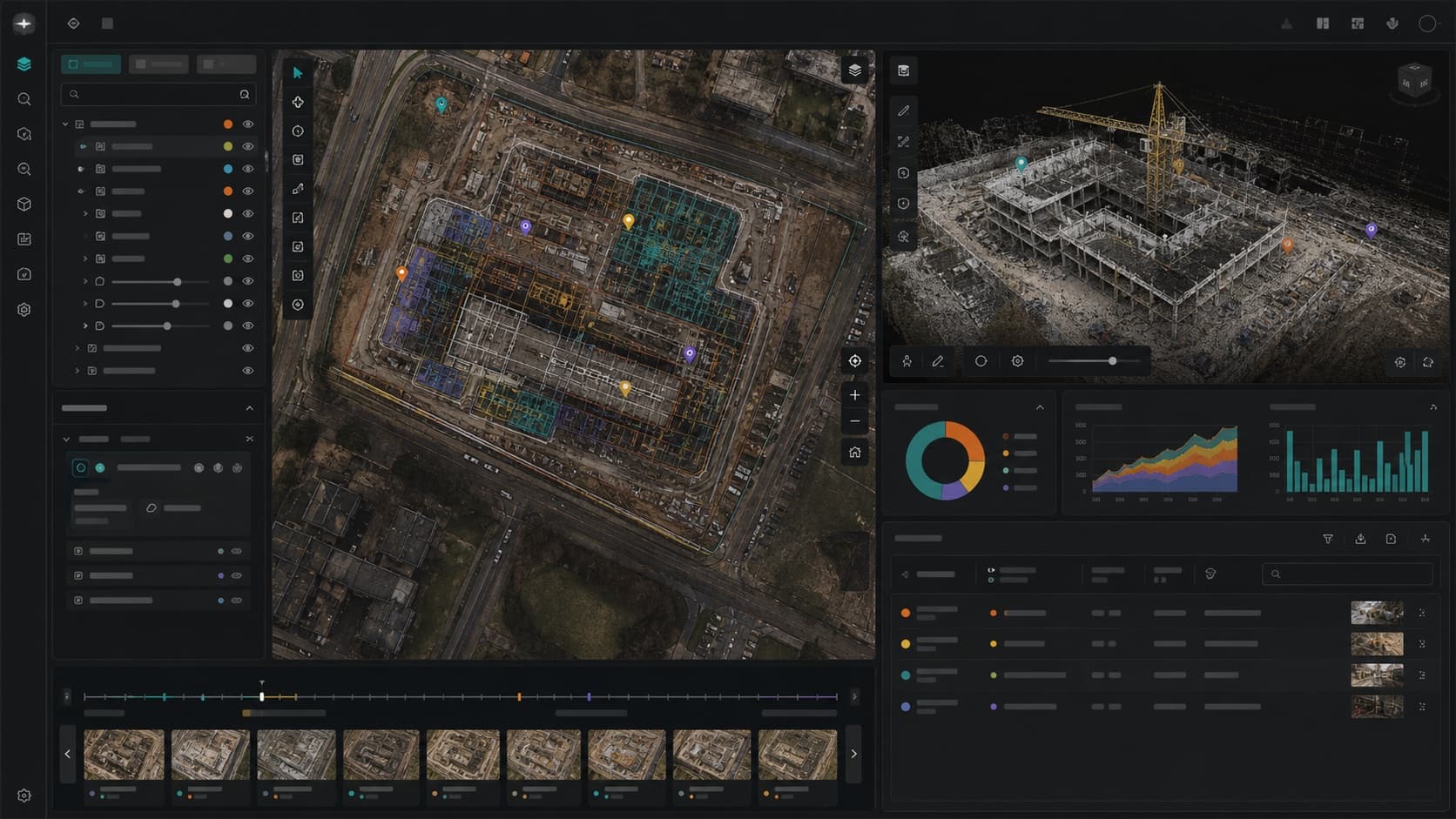Reset map view with the home button
1456x819 pixels.
[854, 452]
